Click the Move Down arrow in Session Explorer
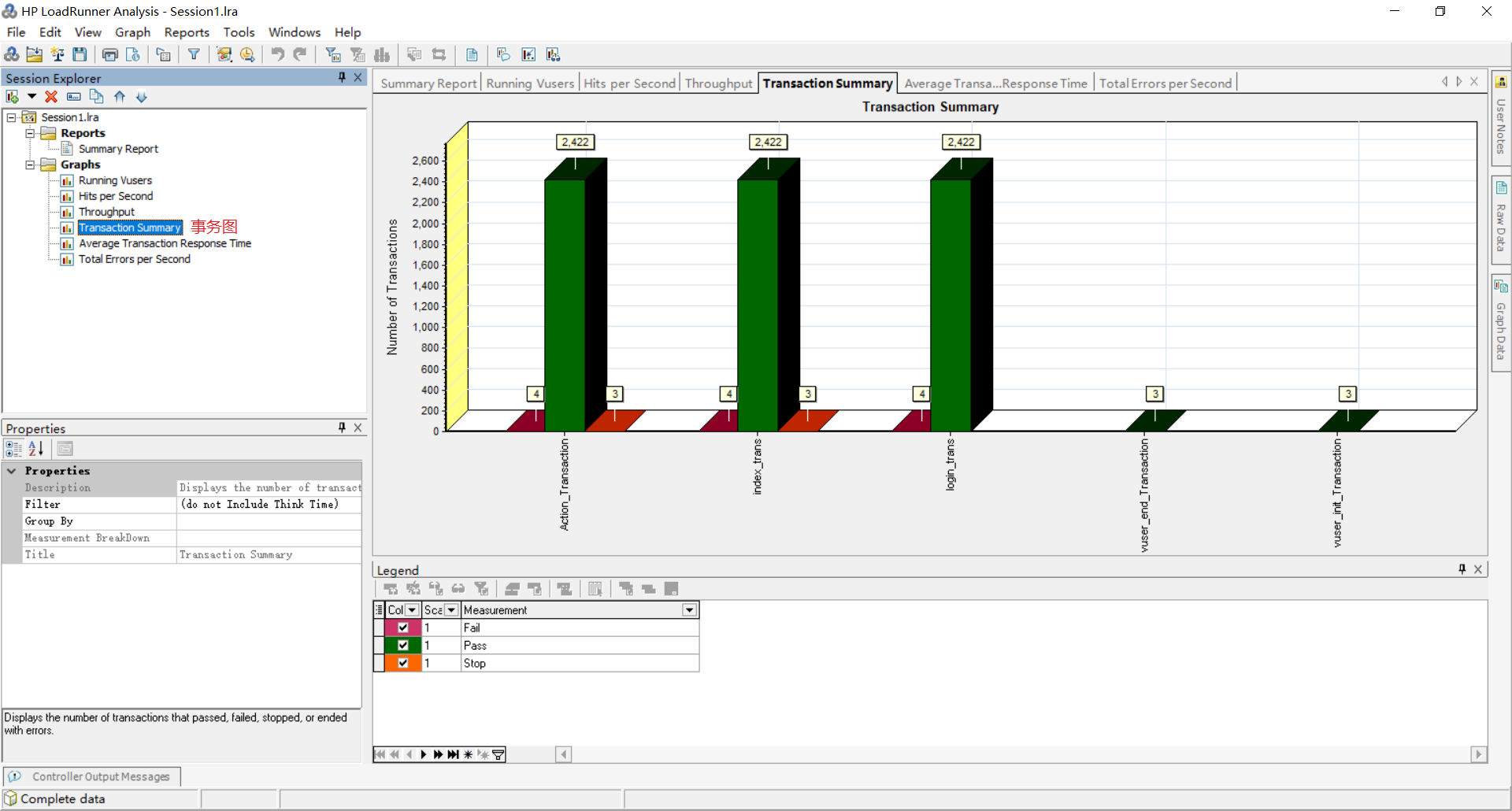 tap(142, 97)
